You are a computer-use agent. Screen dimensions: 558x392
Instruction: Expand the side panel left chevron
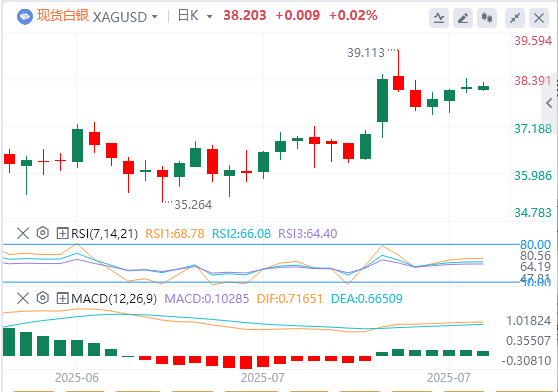[x=549, y=103]
